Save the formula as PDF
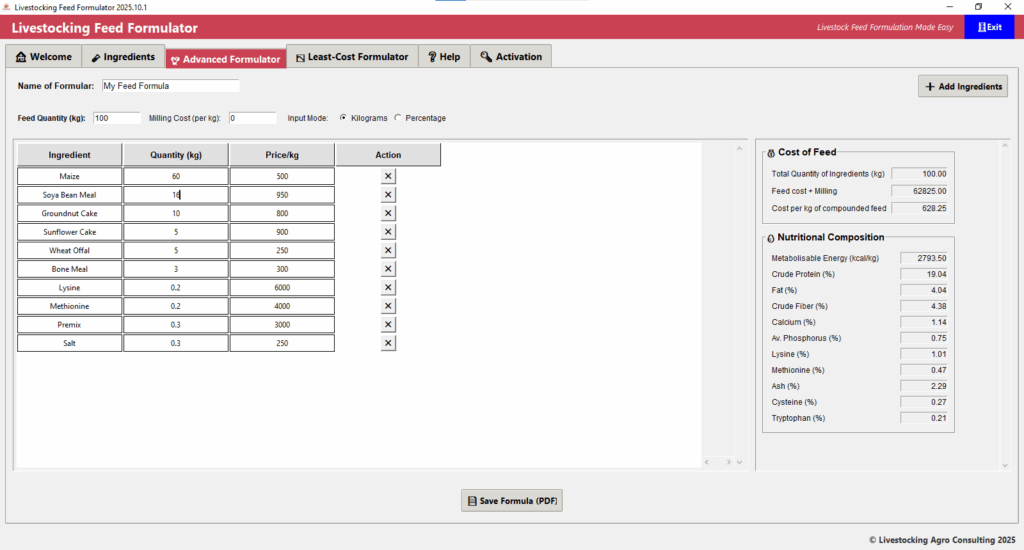1024x550 pixels. pyautogui.click(x=511, y=500)
